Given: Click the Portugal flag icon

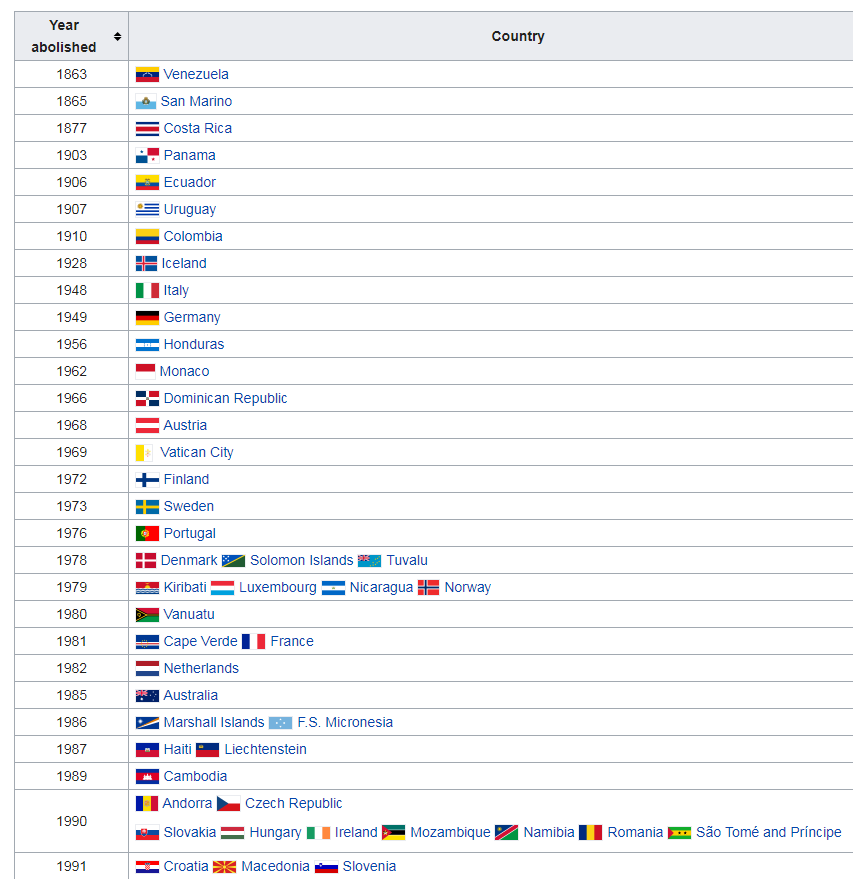Looking at the screenshot, I should (x=147, y=534).
